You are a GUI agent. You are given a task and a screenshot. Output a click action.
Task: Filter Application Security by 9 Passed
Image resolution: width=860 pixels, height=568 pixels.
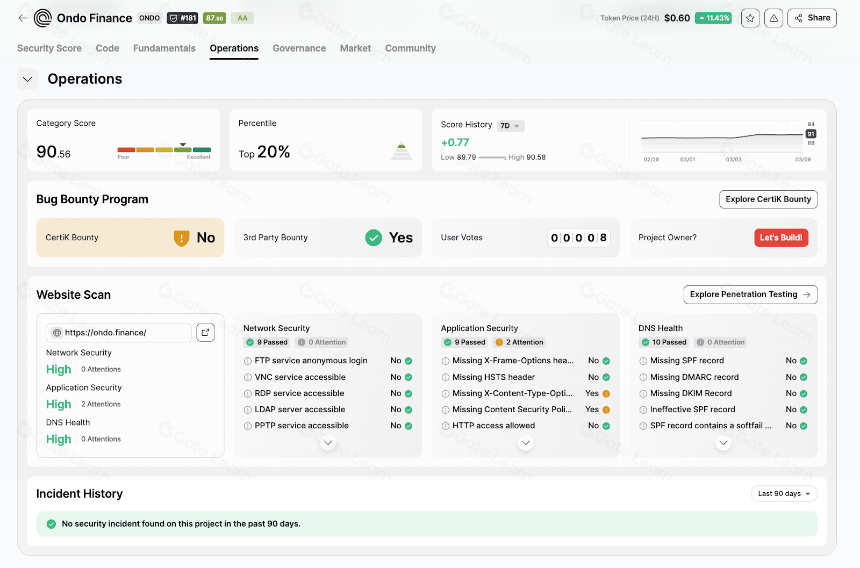(465, 342)
